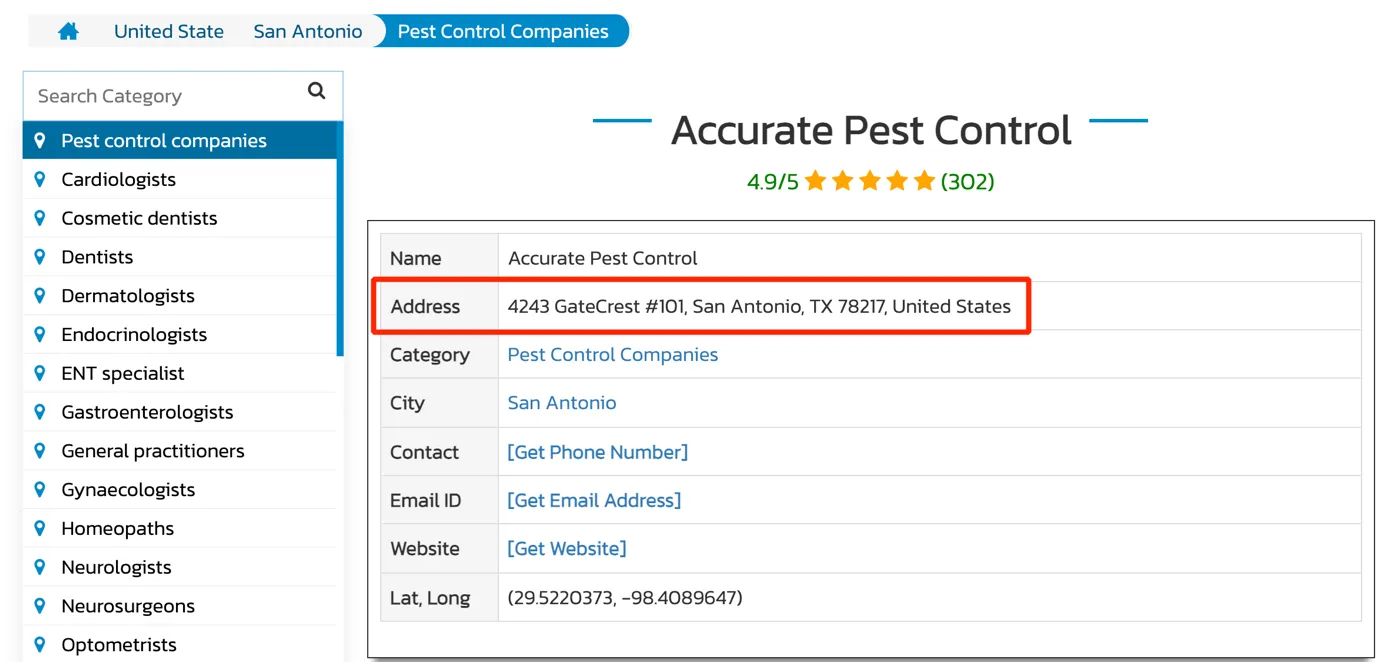Click the Get Email Address link
This screenshot has height=662, width=1380.
tap(594, 500)
